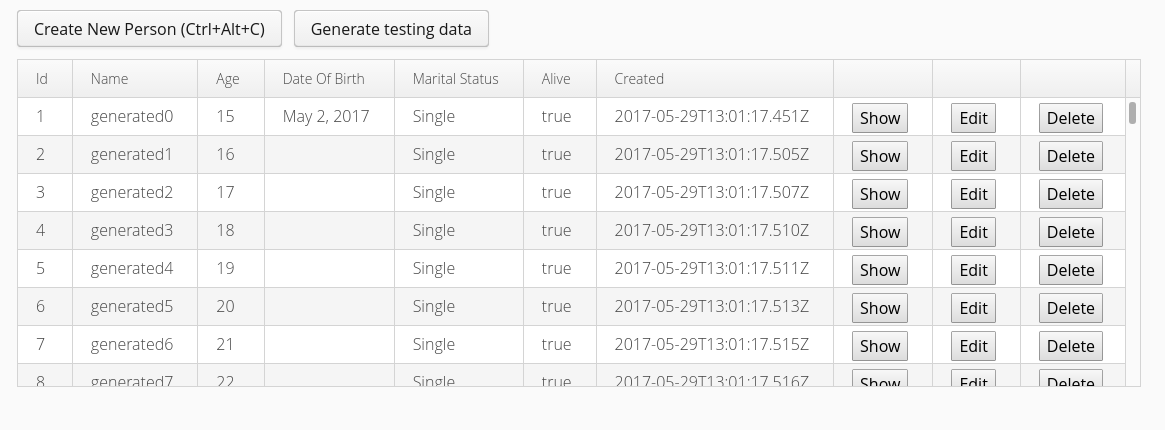Sort by the Created column header

point(639,79)
